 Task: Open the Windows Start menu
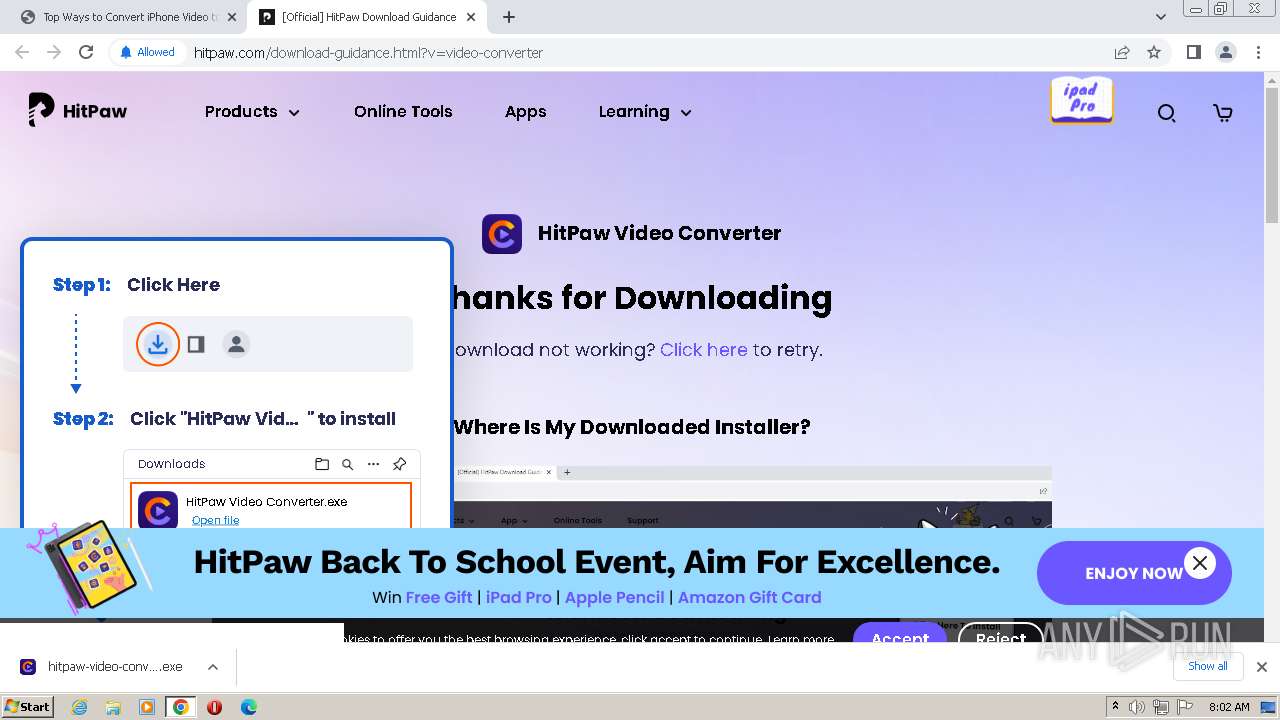(x=27, y=707)
